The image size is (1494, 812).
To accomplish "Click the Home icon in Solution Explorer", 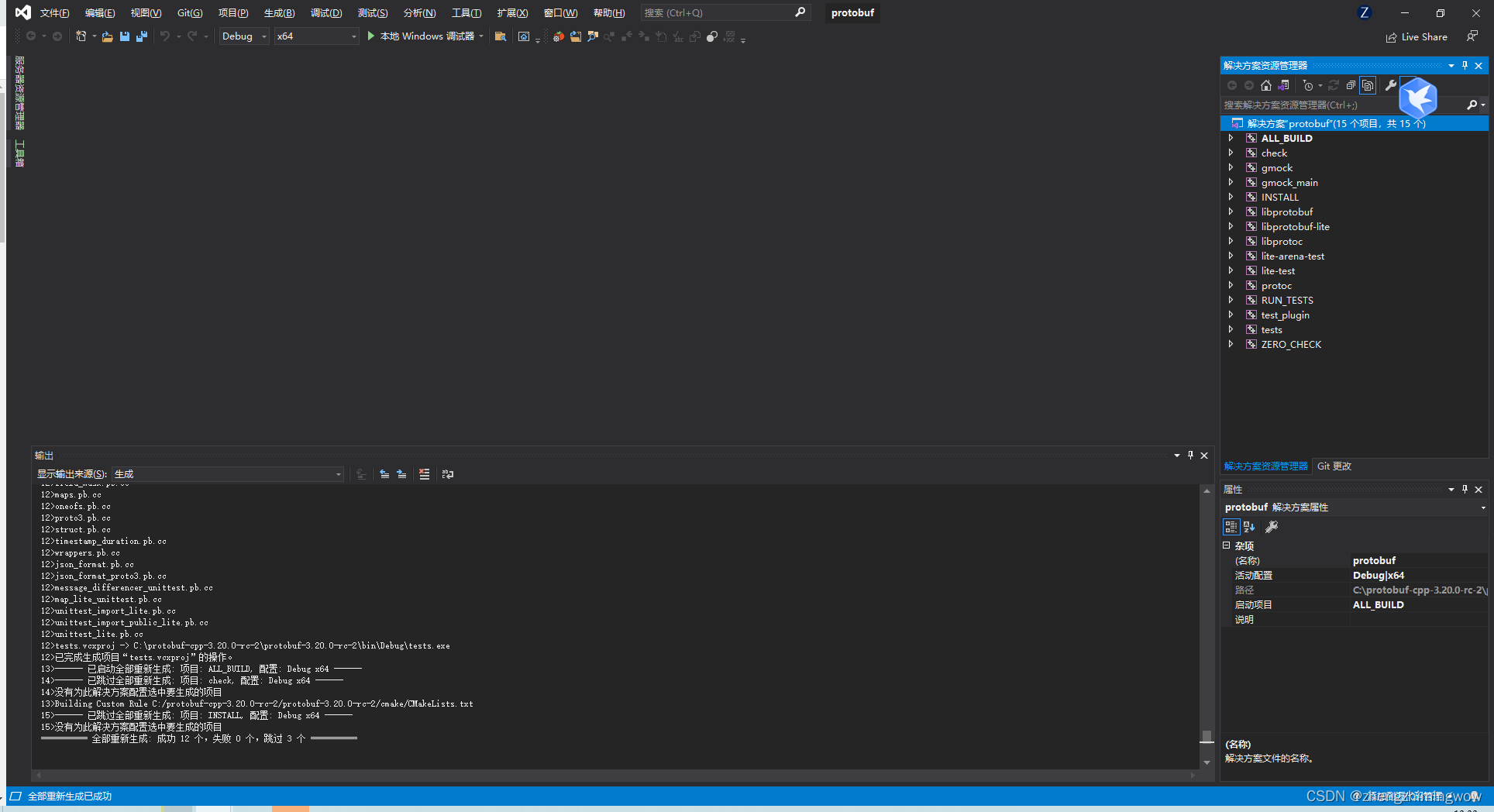I will click(1266, 85).
